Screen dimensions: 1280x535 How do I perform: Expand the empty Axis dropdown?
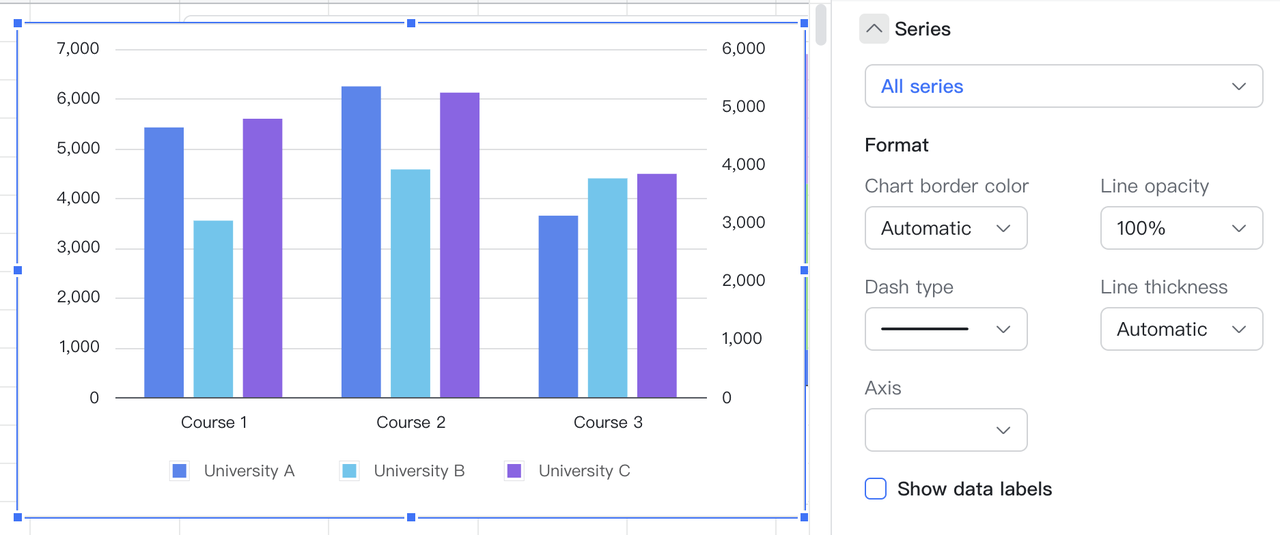click(945, 430)
